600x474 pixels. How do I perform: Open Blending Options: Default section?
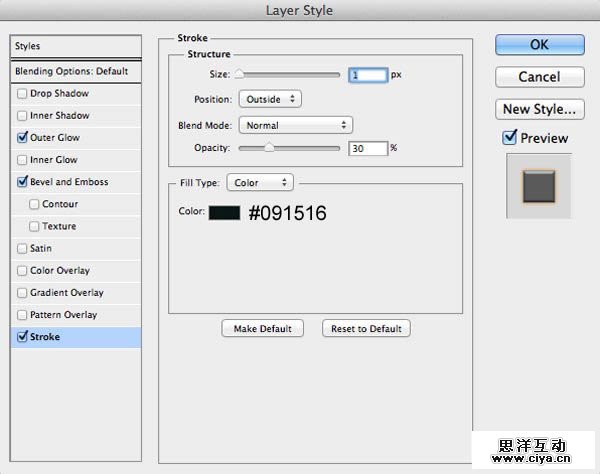coord(75,72)
